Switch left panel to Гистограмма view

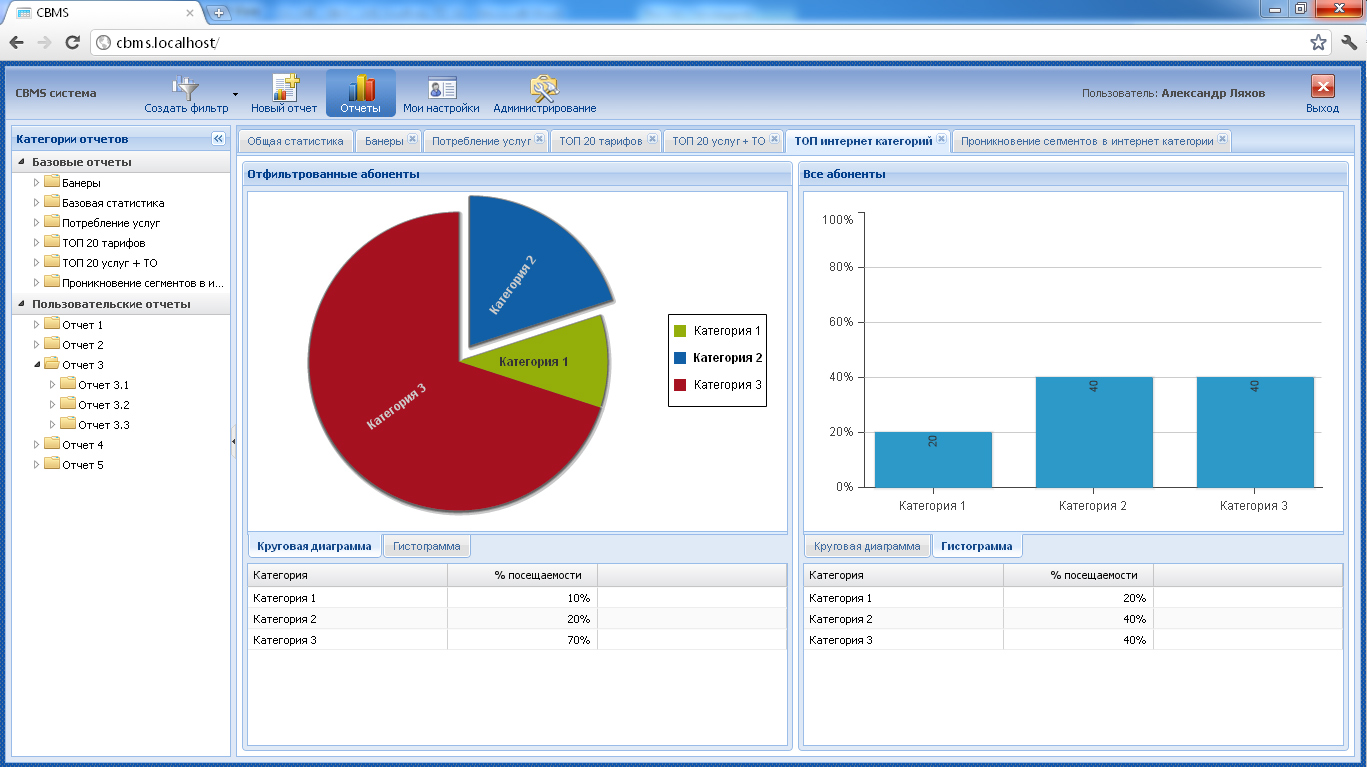pyautogui.click(x=426, y=547)
